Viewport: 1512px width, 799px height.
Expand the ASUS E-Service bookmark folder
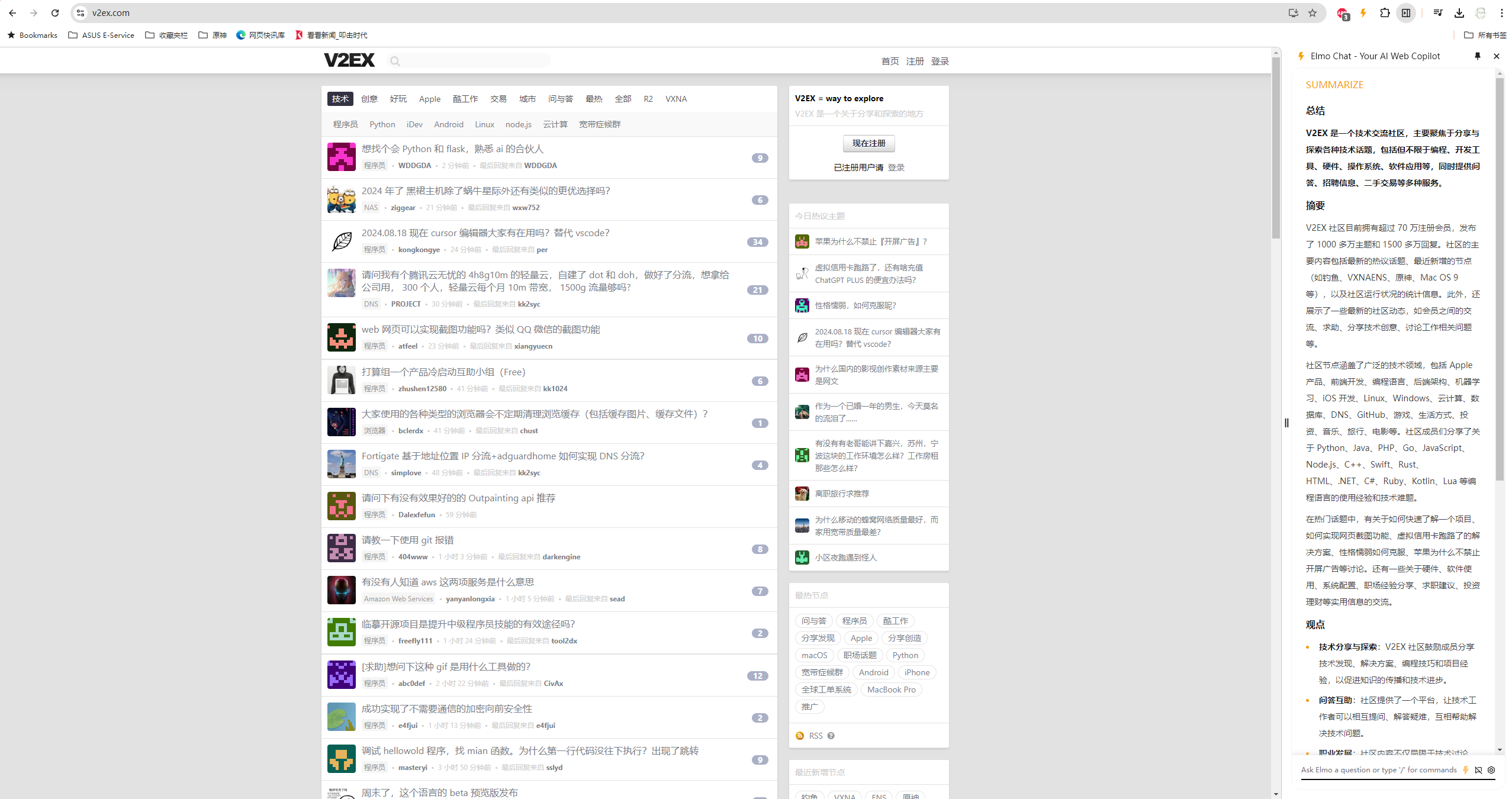pos(101,35)
